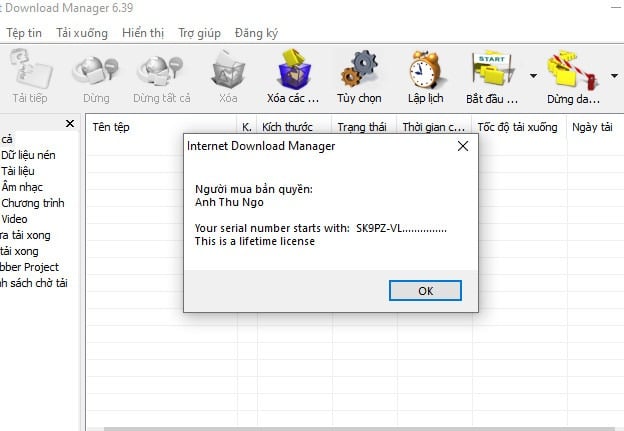Click the horizontal scrollbar at bottom
Screen dimensions: 624x431
360,429
